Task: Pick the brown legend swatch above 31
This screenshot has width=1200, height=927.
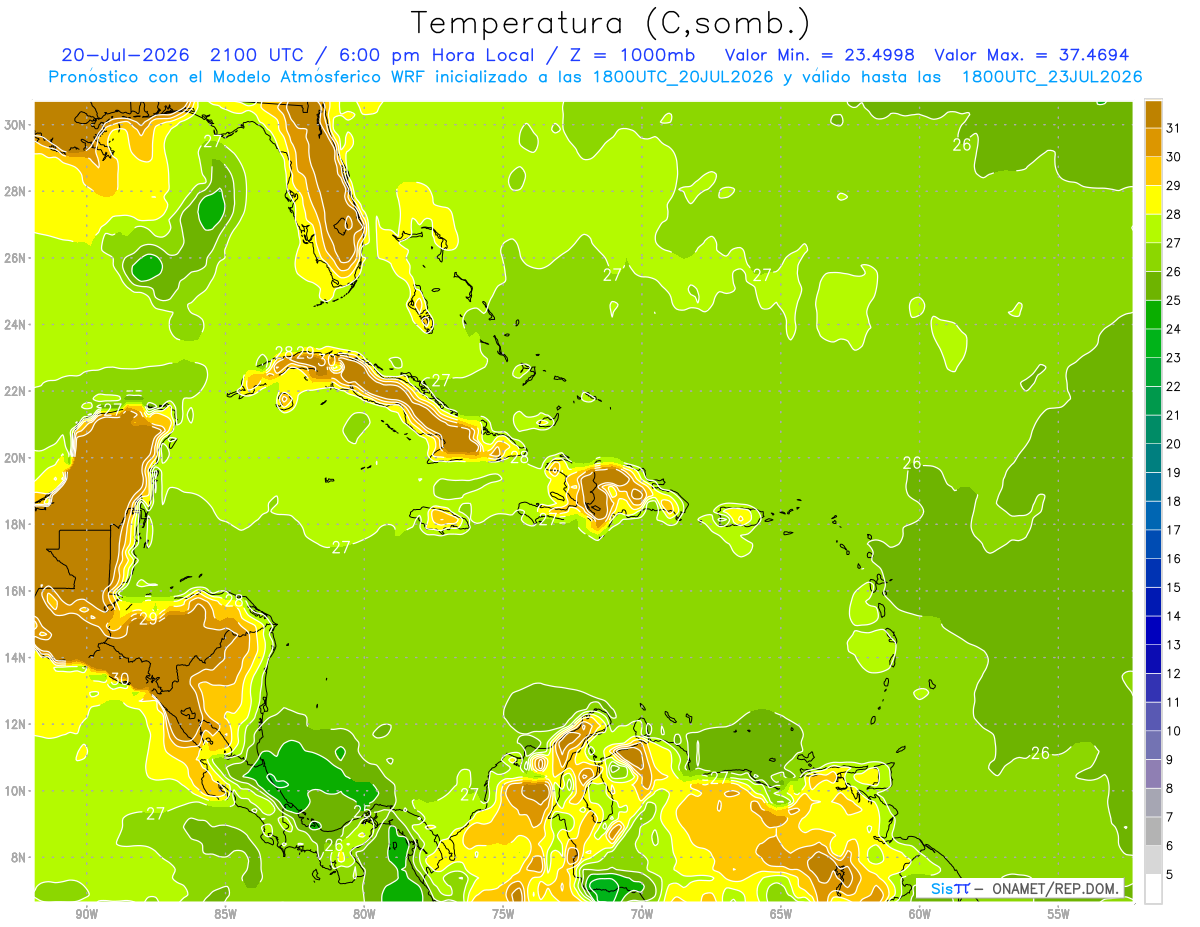Action: pyautogui.click(x=1153, y=113)
